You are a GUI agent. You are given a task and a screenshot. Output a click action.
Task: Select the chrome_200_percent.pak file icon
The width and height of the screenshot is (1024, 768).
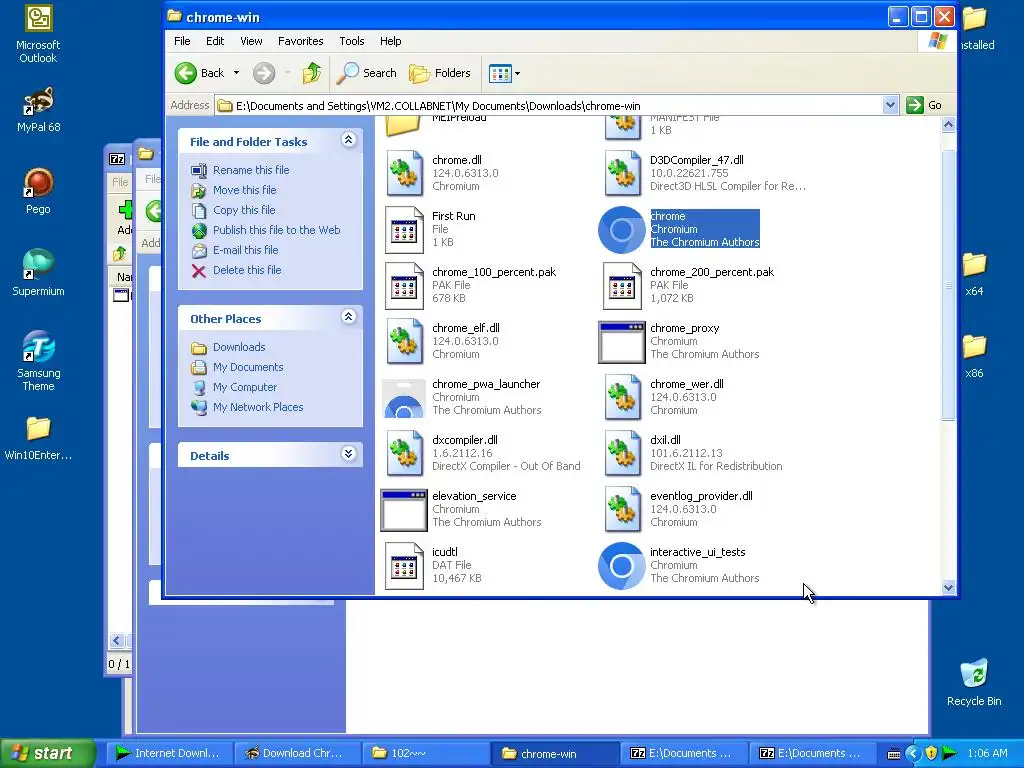pos(622,285)
